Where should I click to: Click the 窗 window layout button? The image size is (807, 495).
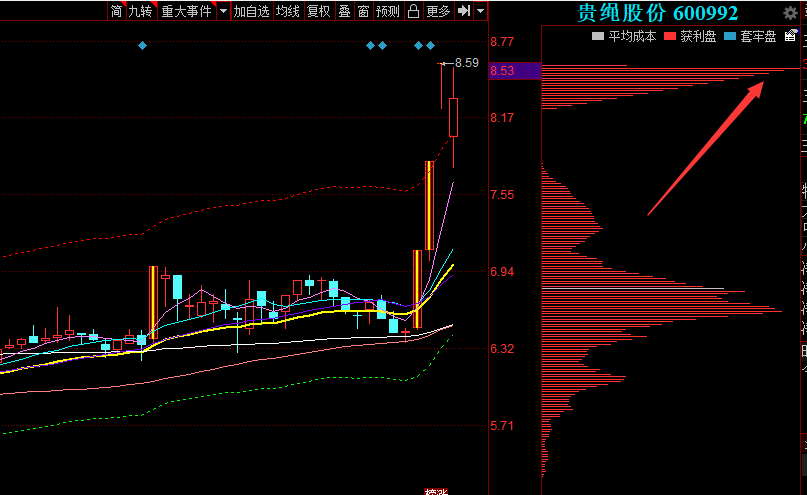[363, 11]
